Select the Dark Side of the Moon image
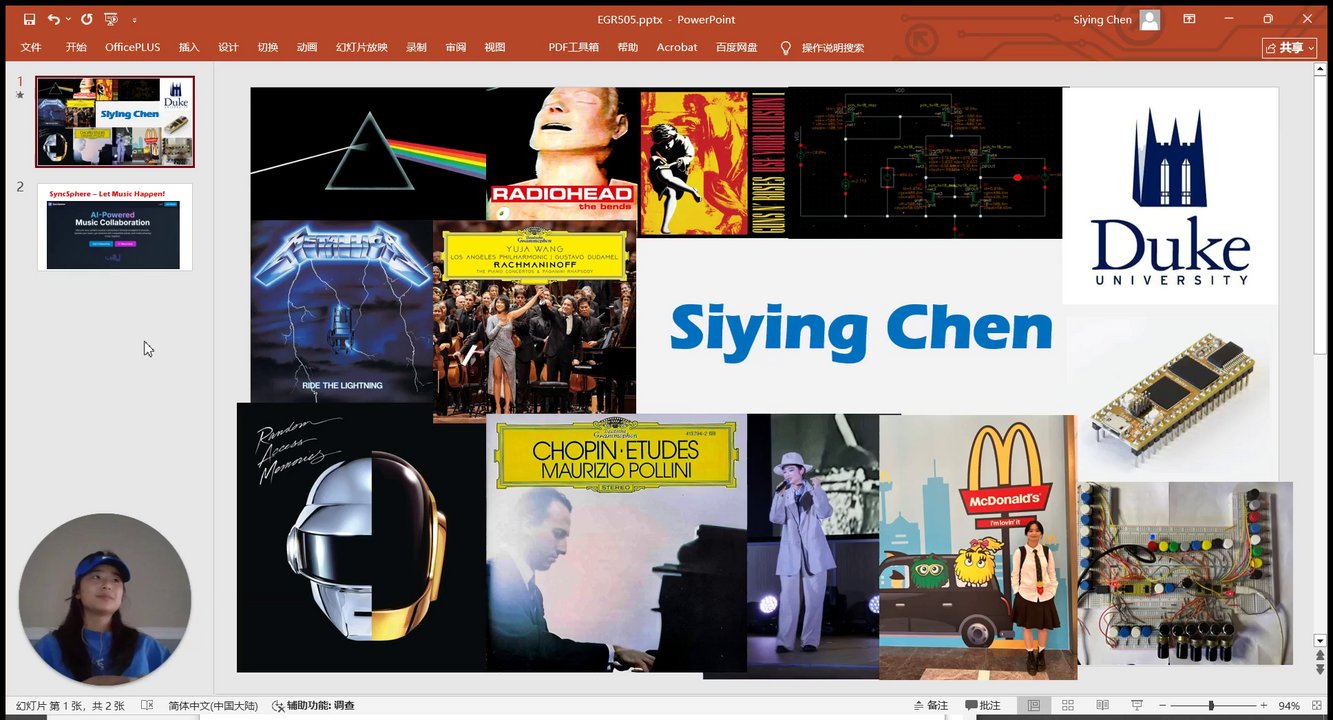Image resolution: width=1333 pixels, height=720 pixels. tap(368, 153)
